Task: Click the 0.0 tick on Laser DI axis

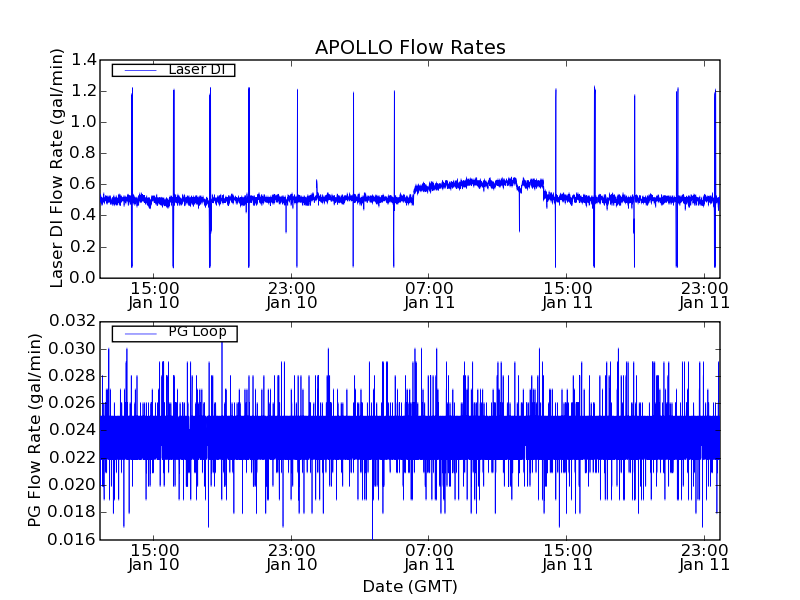Action: tap(84, 278)
